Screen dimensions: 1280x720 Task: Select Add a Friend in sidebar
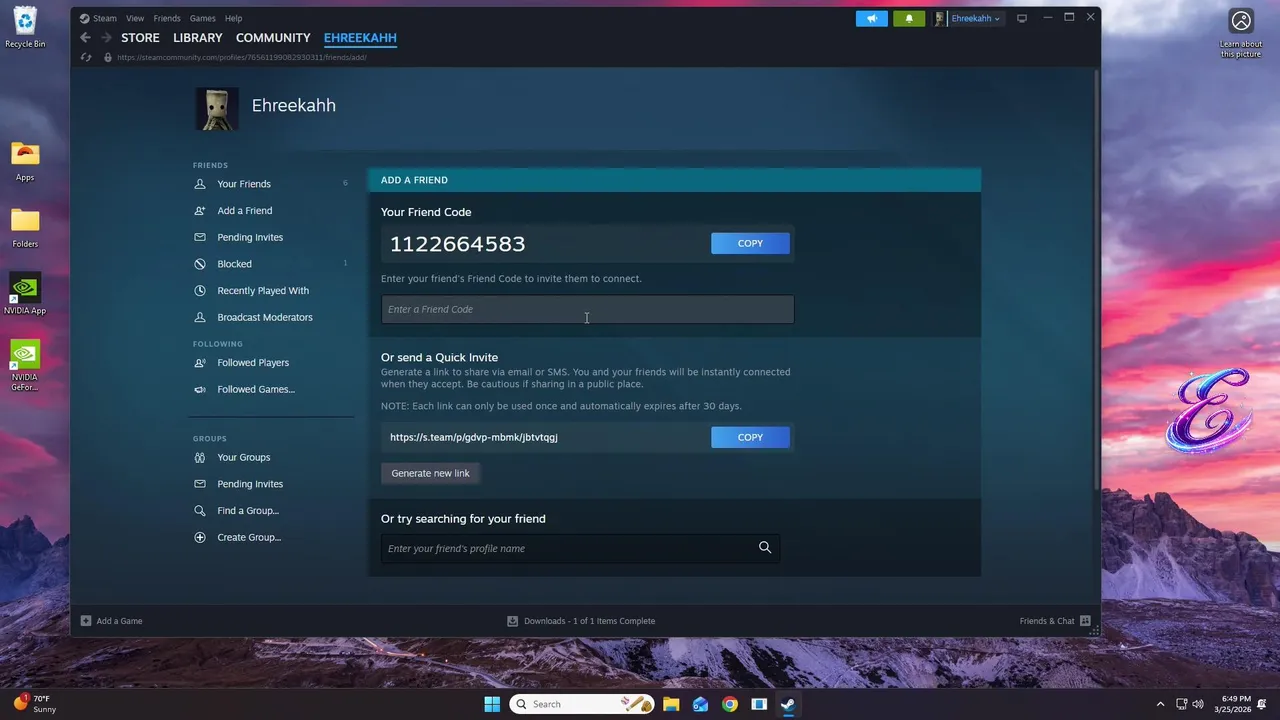[x=245, y=211]
